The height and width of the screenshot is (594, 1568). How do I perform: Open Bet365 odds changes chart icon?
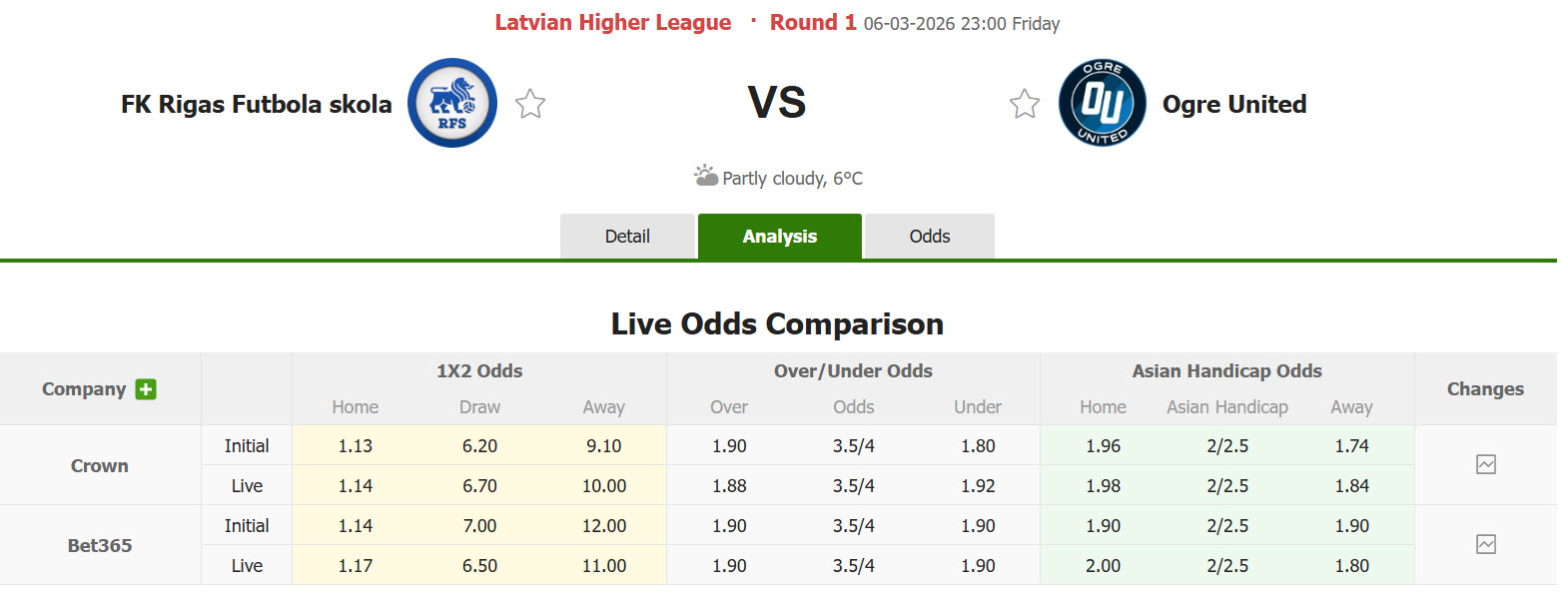click(1486, 544)
